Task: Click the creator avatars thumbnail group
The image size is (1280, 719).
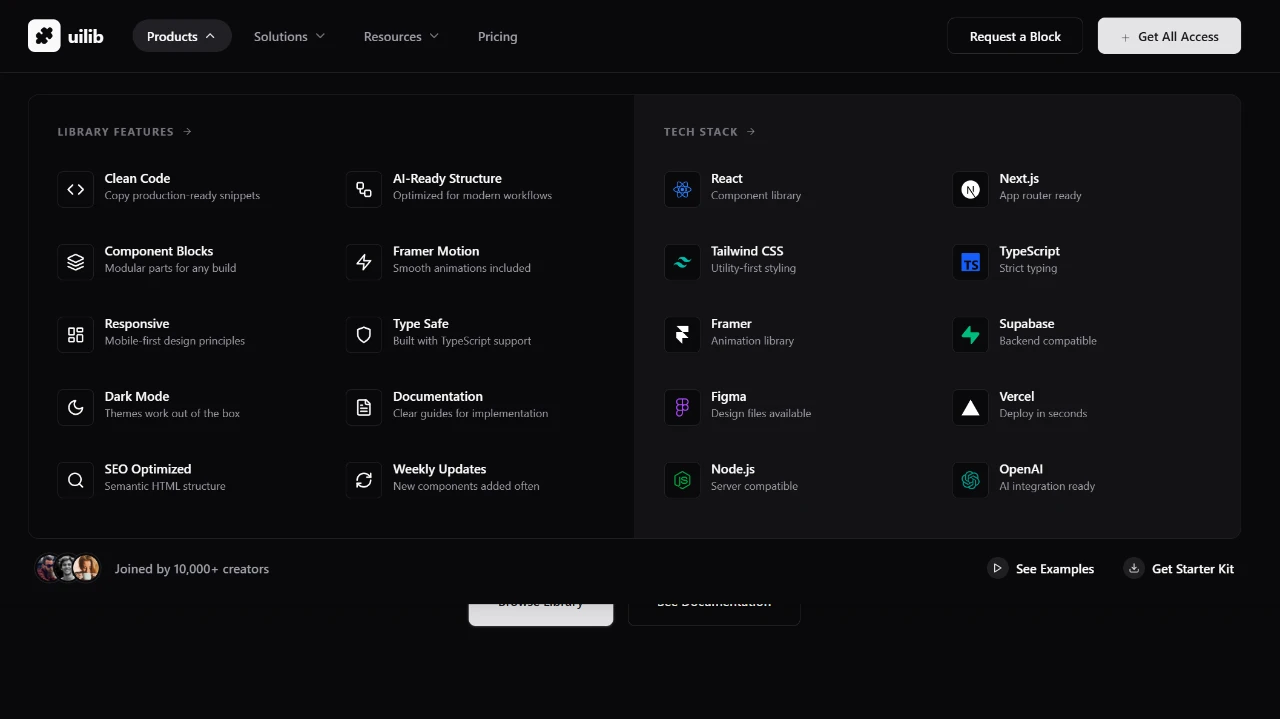Action: pos(66,568)
